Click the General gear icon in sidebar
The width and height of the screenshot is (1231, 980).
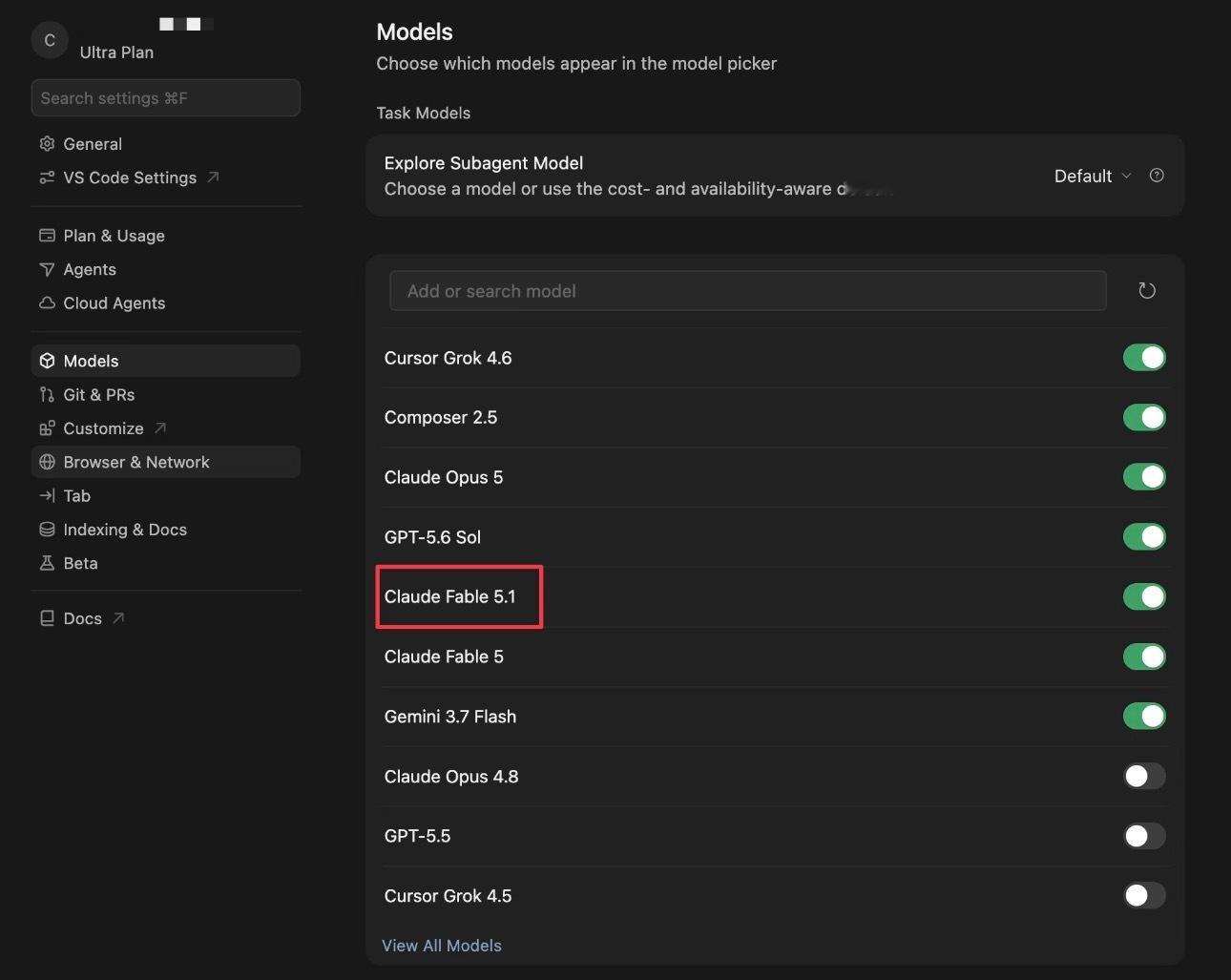tap(47, 144)
